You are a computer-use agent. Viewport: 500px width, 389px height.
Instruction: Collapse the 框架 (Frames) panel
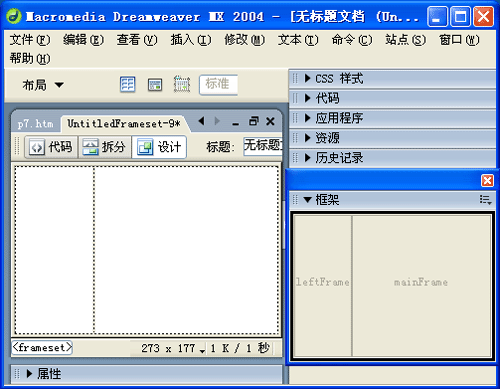pos(308,200)
